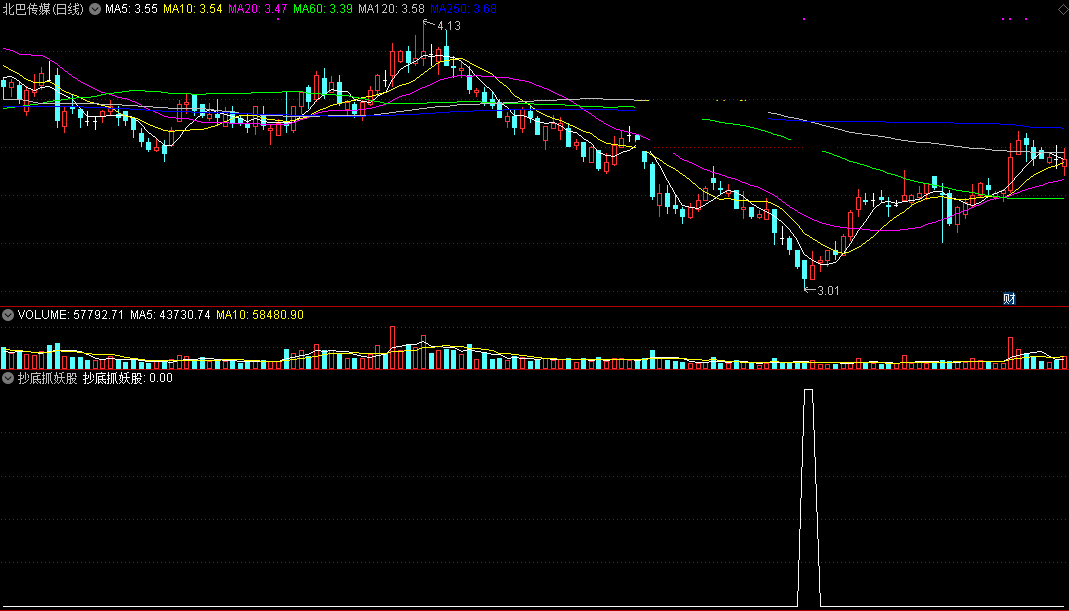
Task: Click the tallest red volume bar
Action: pos(393,348)
